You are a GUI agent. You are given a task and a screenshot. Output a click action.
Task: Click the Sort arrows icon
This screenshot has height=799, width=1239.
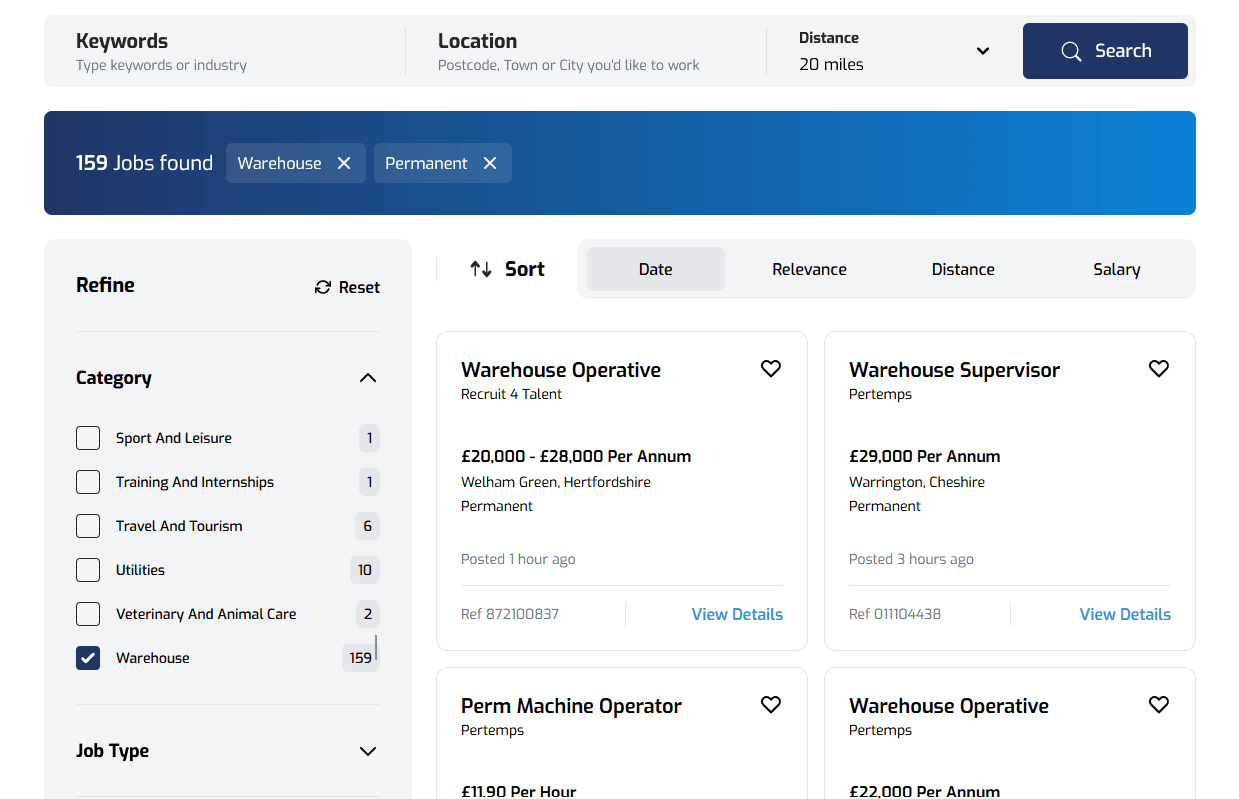481,269
